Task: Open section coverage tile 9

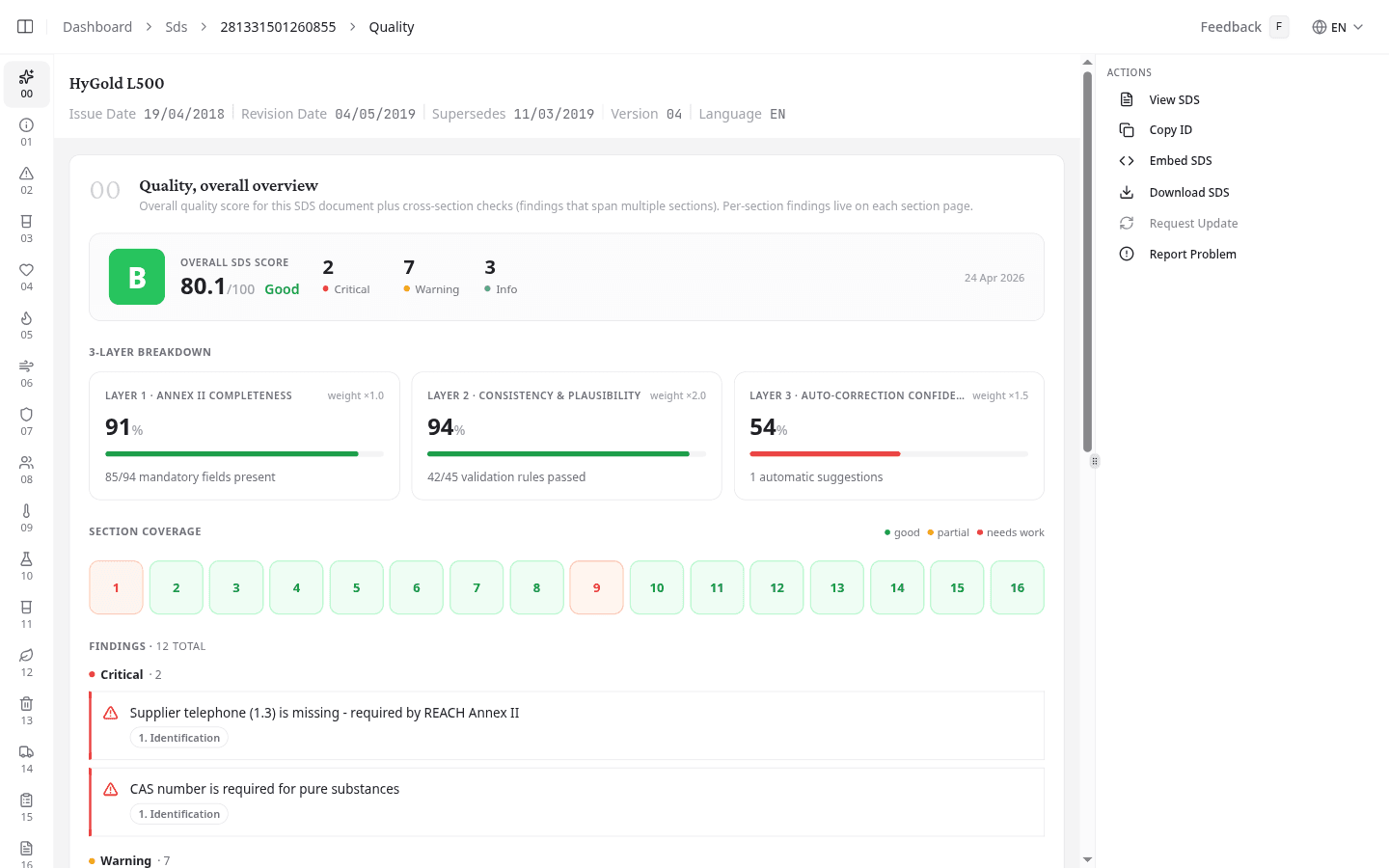Action: tap(596, 587)
